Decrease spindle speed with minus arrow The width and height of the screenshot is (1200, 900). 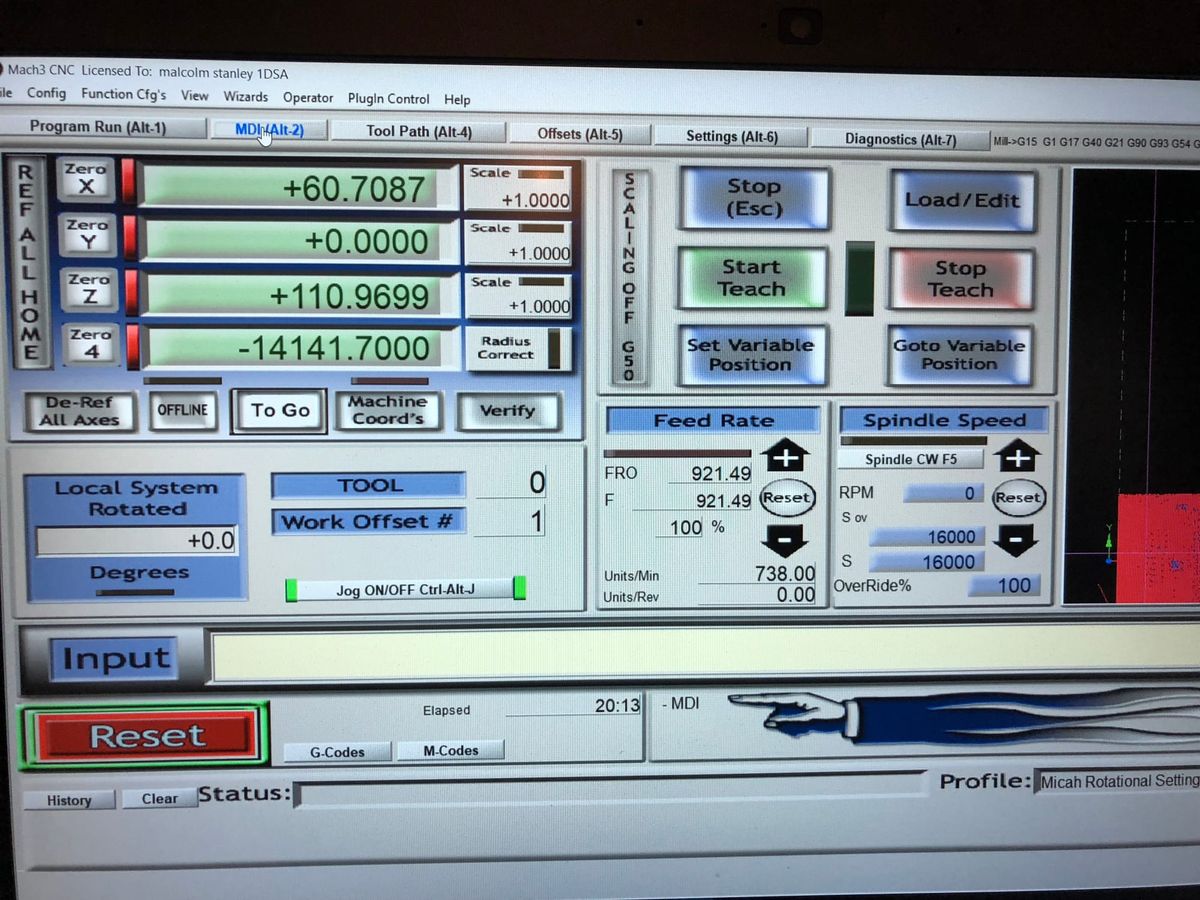[1016, 541]
